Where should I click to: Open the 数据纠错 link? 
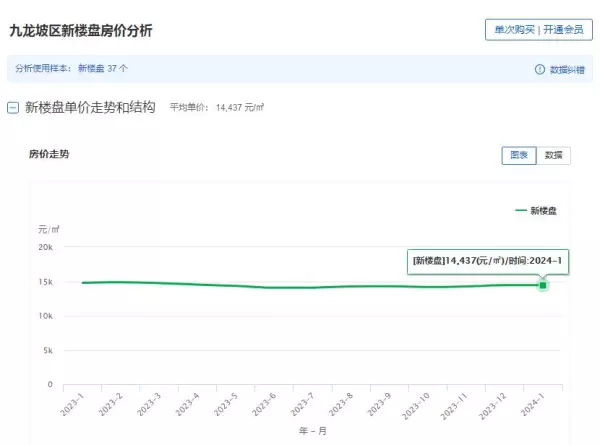coord(567,70)
